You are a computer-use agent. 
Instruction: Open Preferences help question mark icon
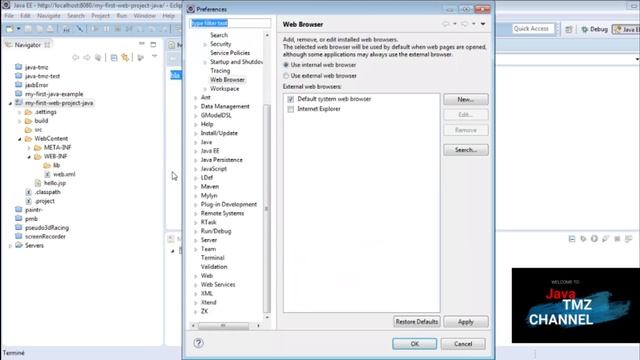click(x=198, y=343)
